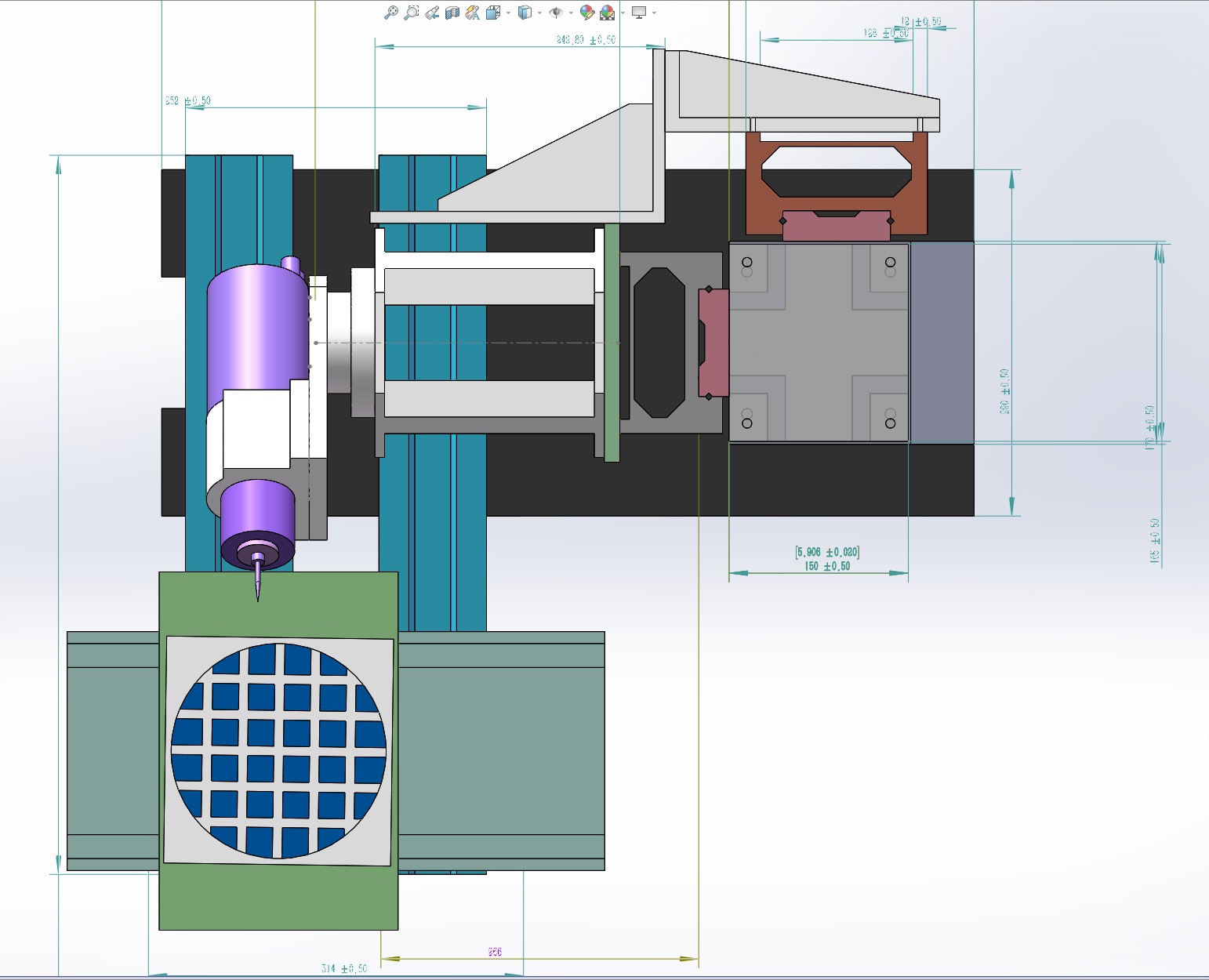
Task: Open Dynamic Annotation Views icon
Action: click(472, 13)
